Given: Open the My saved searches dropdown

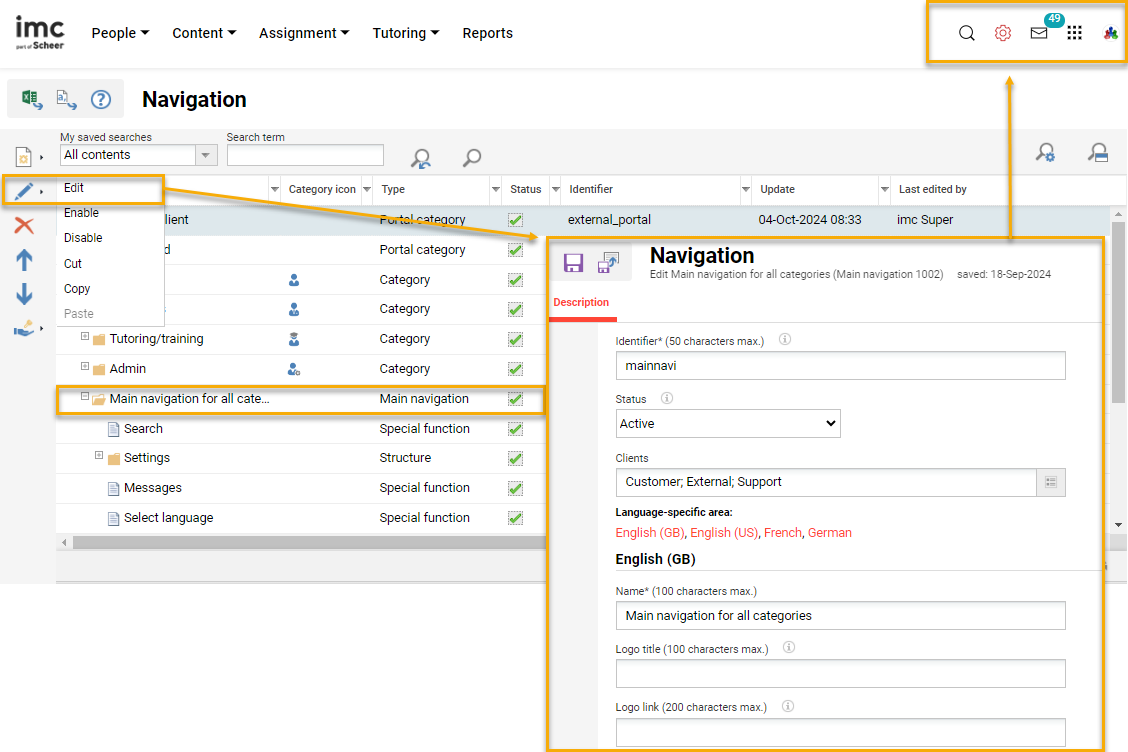Looking at the screenshot, I should pos(206,155).
